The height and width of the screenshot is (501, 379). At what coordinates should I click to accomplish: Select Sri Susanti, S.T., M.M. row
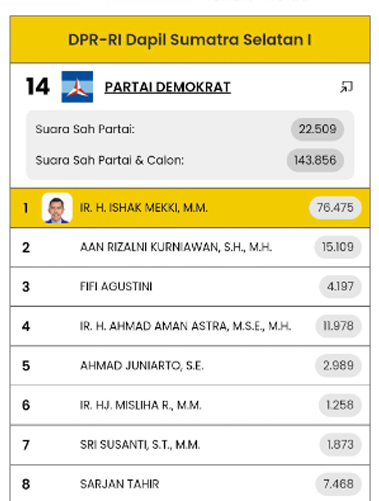[190, 445]
